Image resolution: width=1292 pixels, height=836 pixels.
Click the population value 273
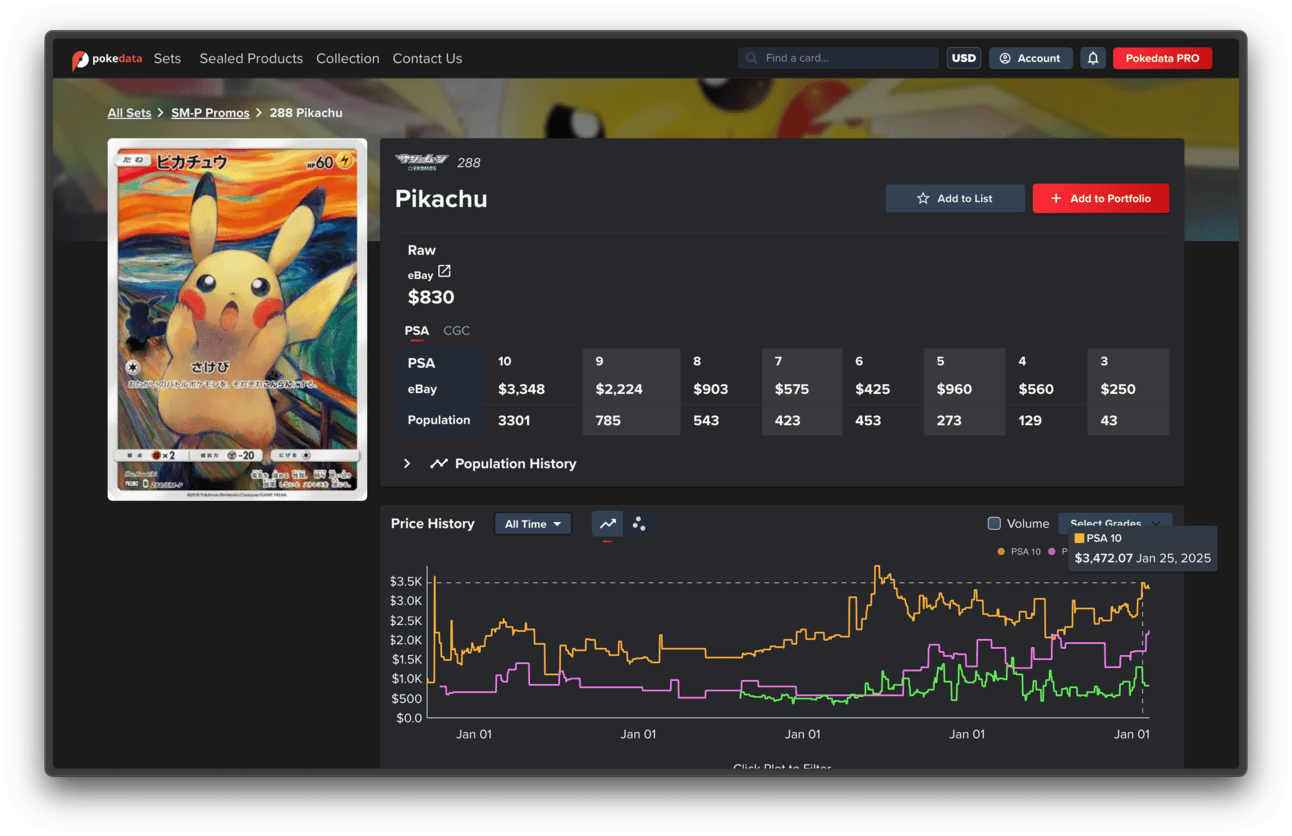[950, 420]
